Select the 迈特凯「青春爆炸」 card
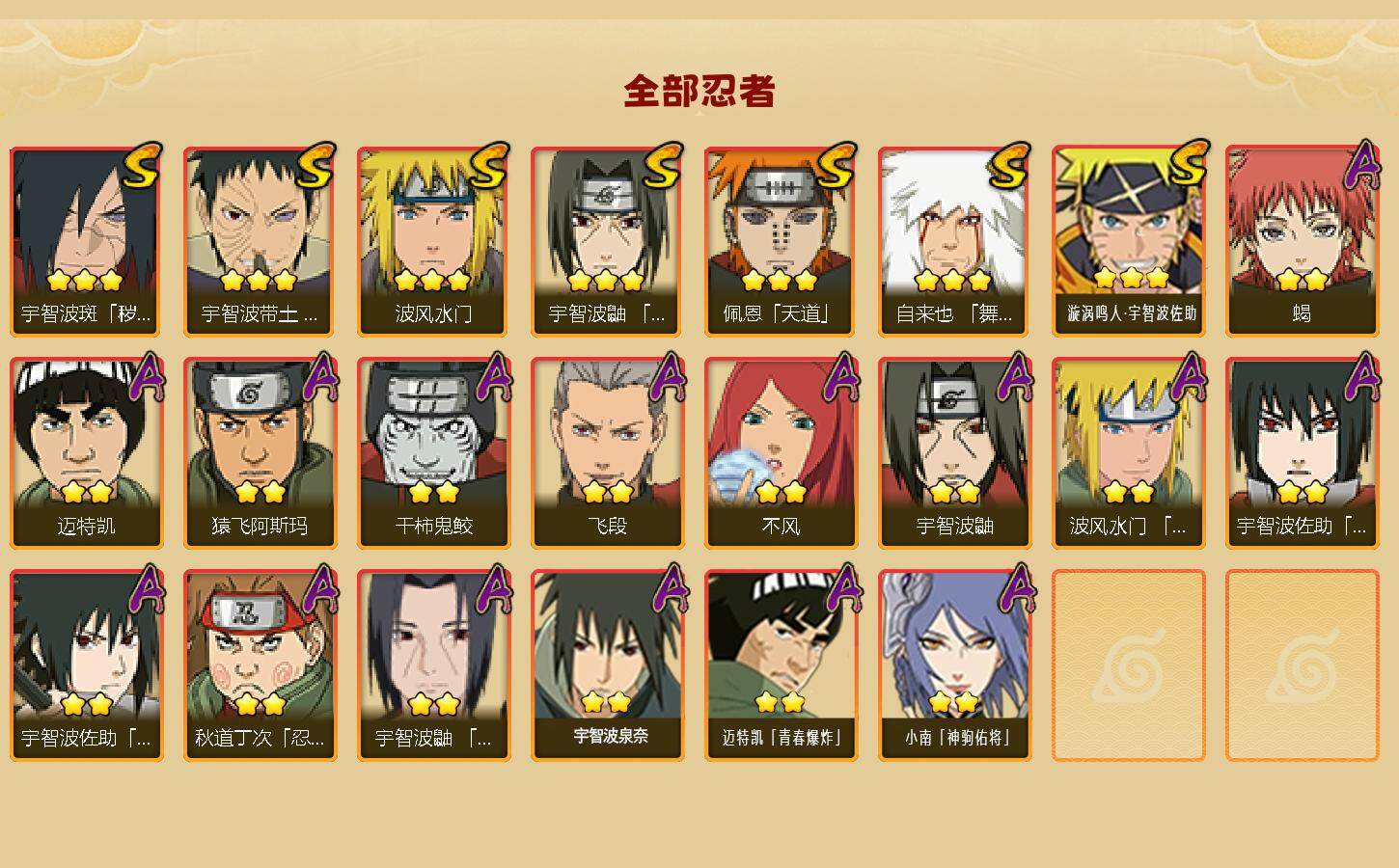Viewport: 1399px width, 868px height. 781,665
